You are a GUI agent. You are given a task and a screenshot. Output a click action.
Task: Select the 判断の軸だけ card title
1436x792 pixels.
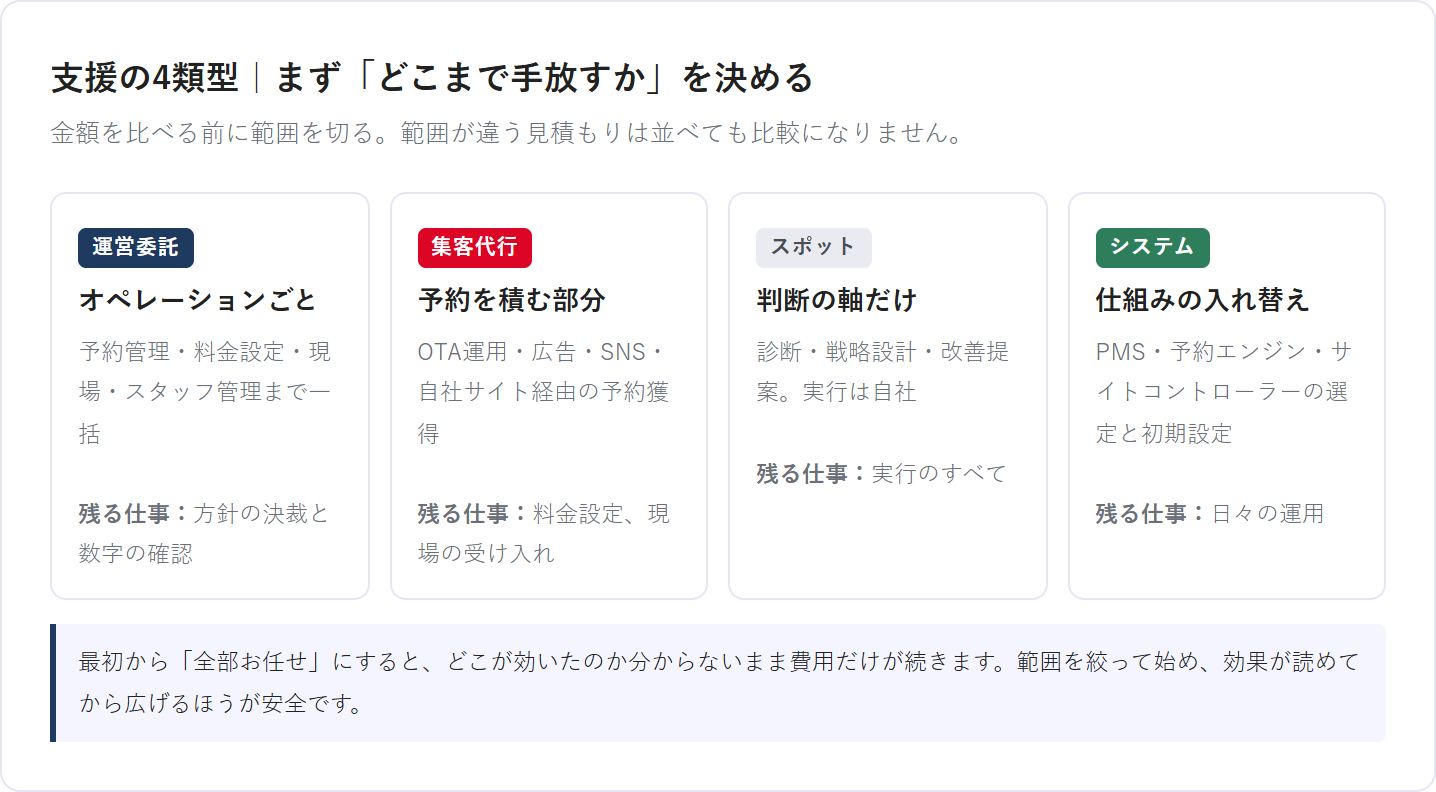[837, 300]
